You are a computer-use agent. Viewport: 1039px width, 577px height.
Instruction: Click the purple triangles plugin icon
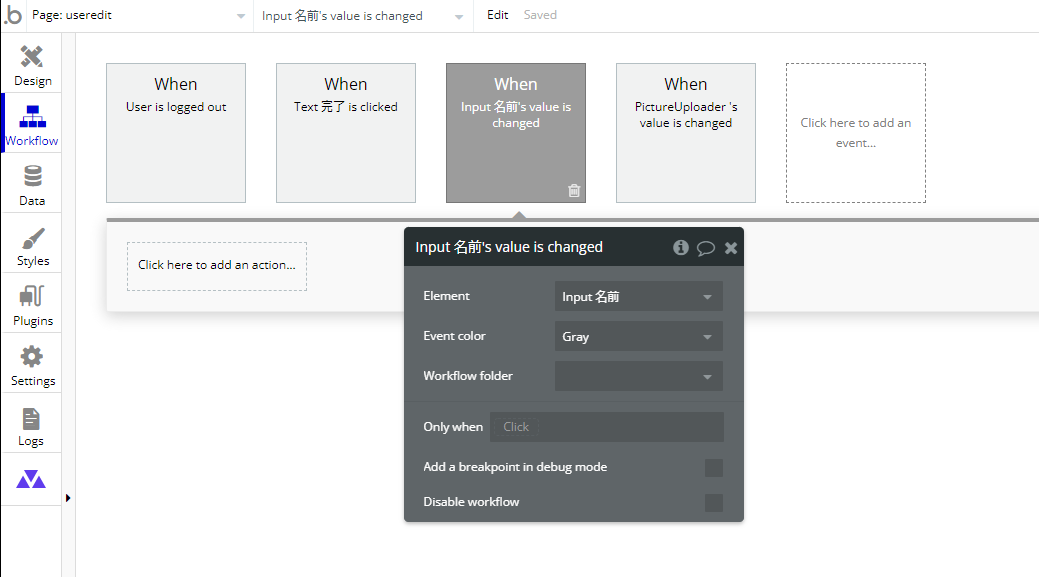[31, 479]
